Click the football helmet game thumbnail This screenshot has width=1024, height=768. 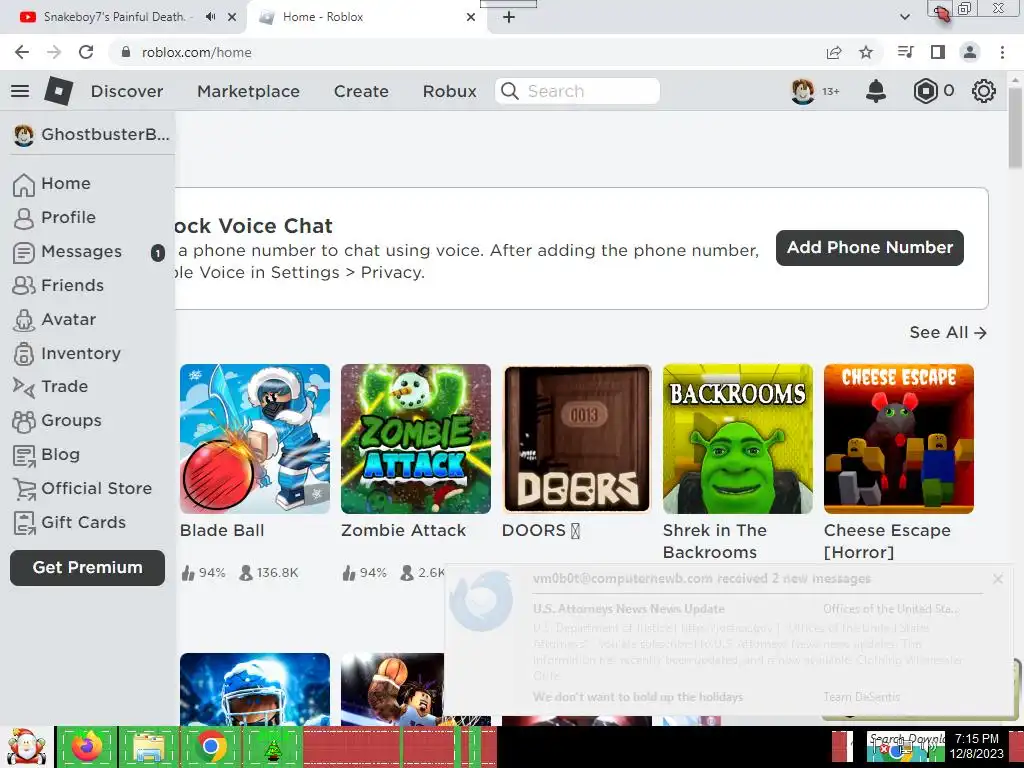(x=255, y=689)
